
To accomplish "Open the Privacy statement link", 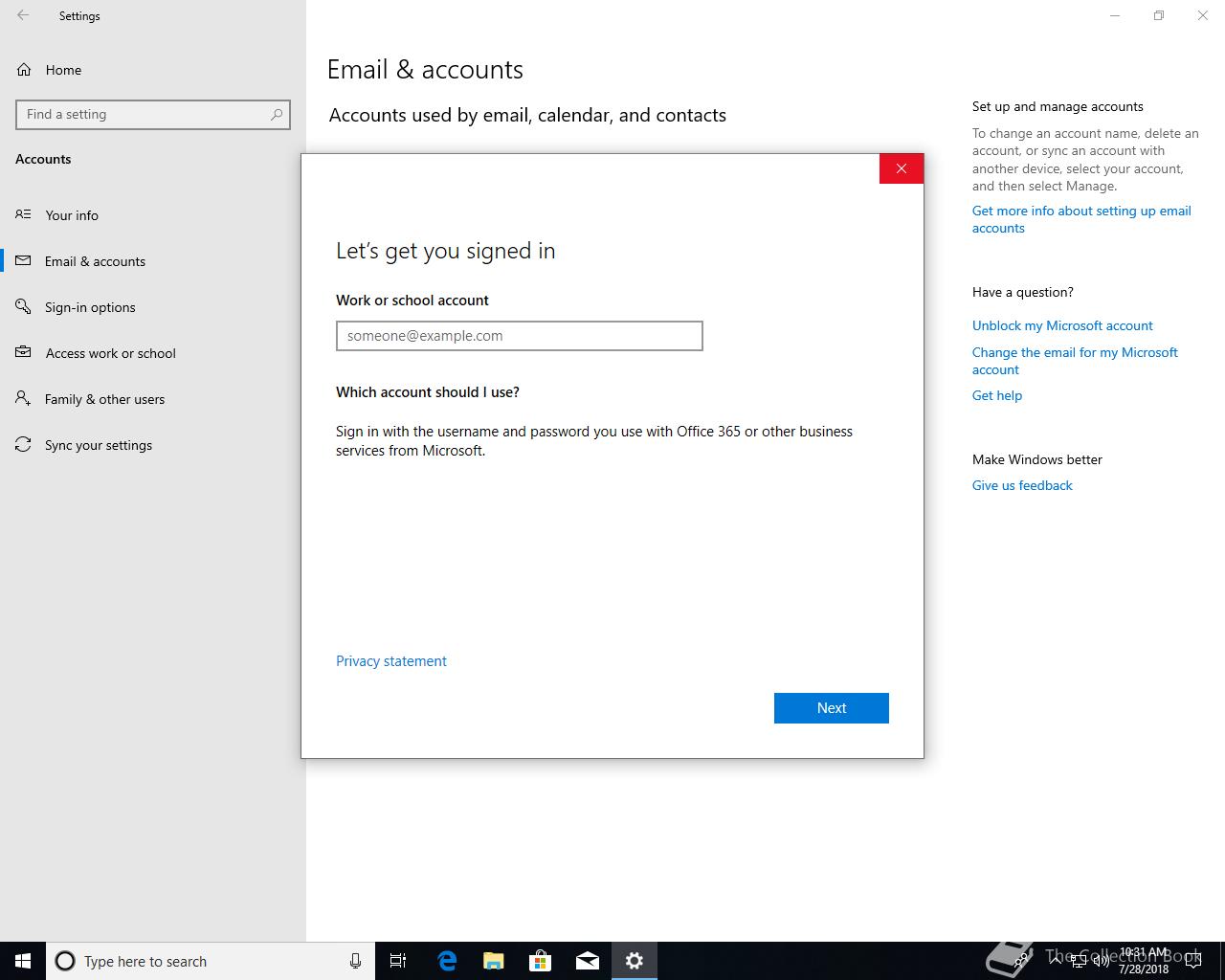I will 391,661.
